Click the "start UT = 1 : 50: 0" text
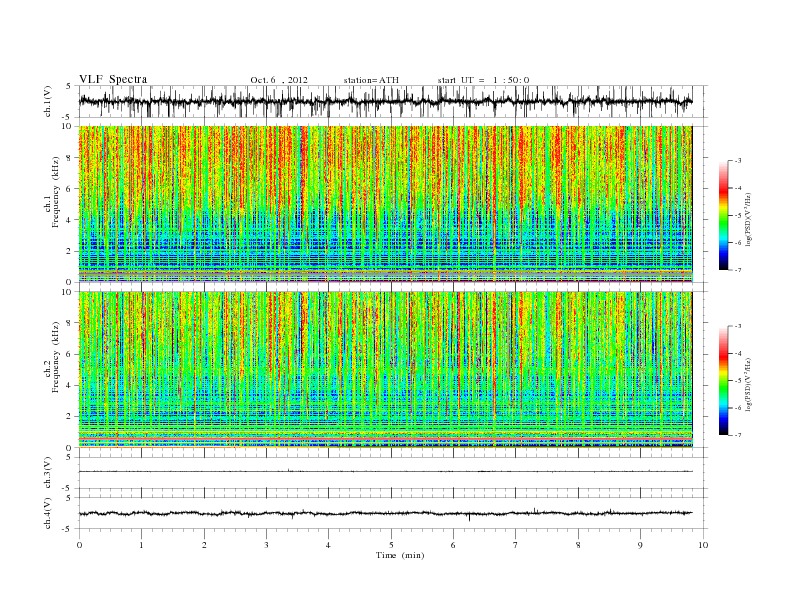The height and width of the screenshot is (612, 792). [483, 80]
